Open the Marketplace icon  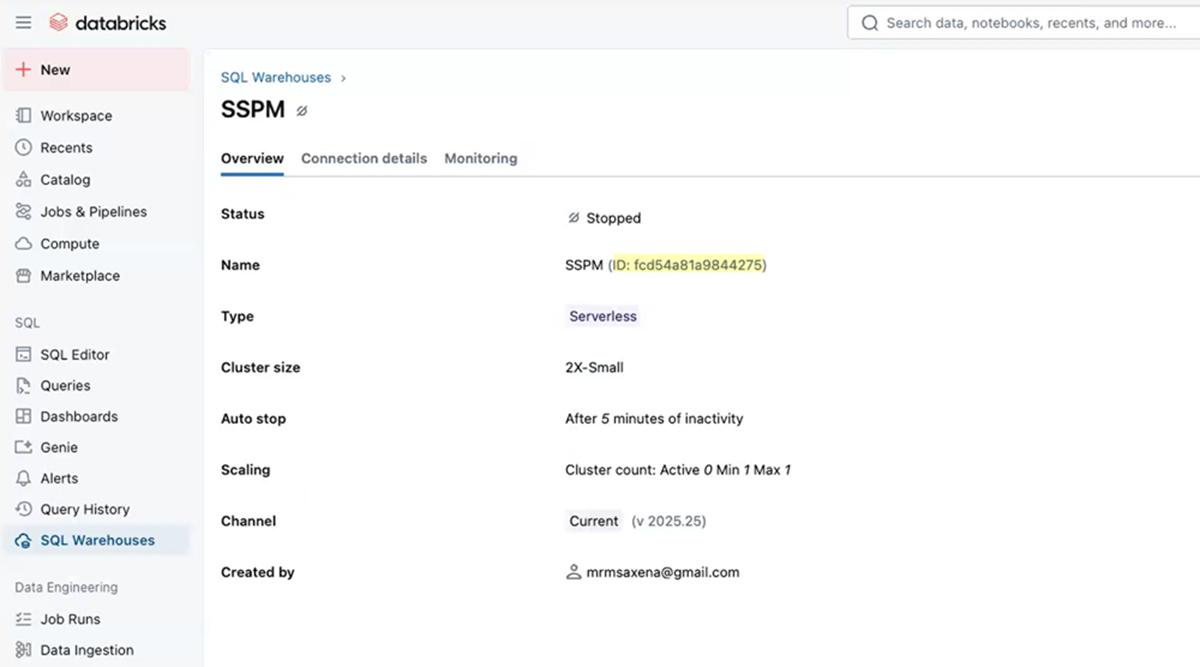pyautogui.click(x=24, y=276)
